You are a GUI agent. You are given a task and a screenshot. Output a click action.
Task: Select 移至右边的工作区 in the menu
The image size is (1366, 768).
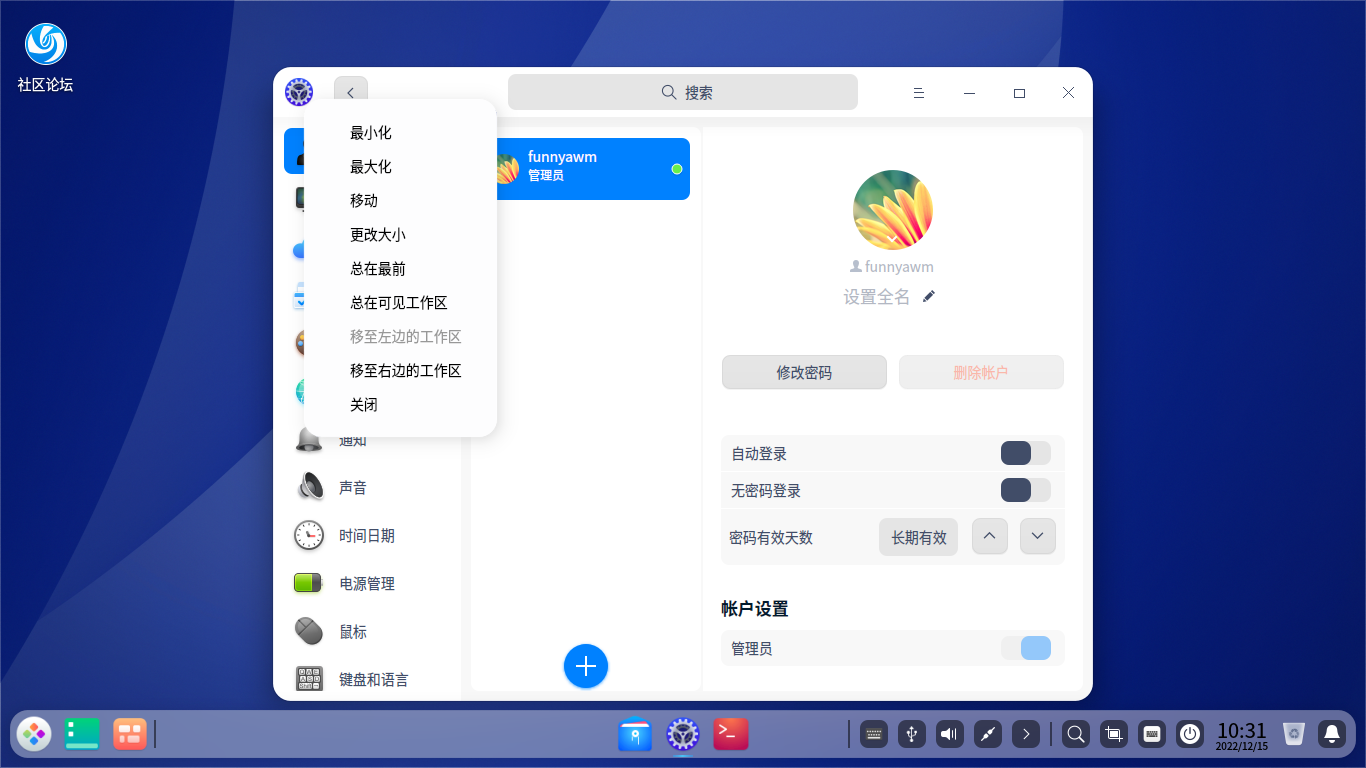tap(404, 370)
